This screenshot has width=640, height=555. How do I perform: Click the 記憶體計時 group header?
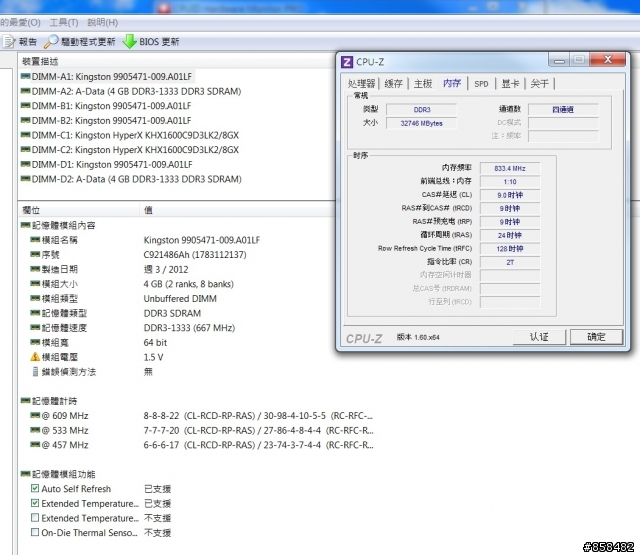coord(49,401)
